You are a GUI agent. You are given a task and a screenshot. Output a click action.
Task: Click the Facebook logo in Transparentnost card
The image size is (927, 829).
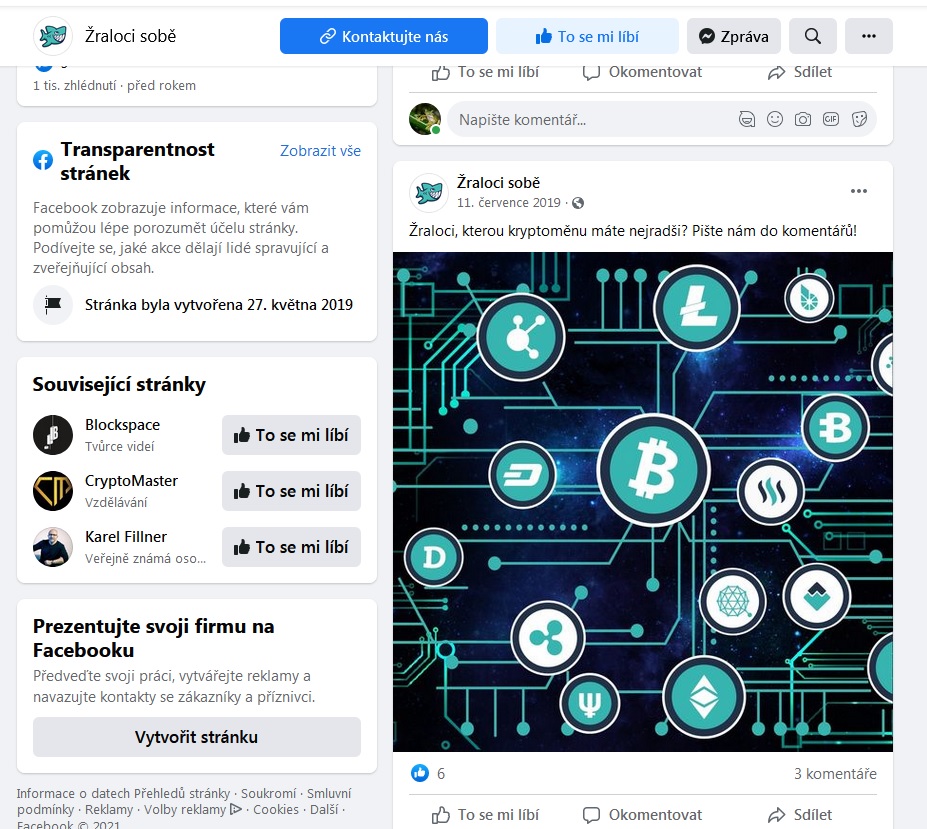pyautogui.click(x=43, y=160)
